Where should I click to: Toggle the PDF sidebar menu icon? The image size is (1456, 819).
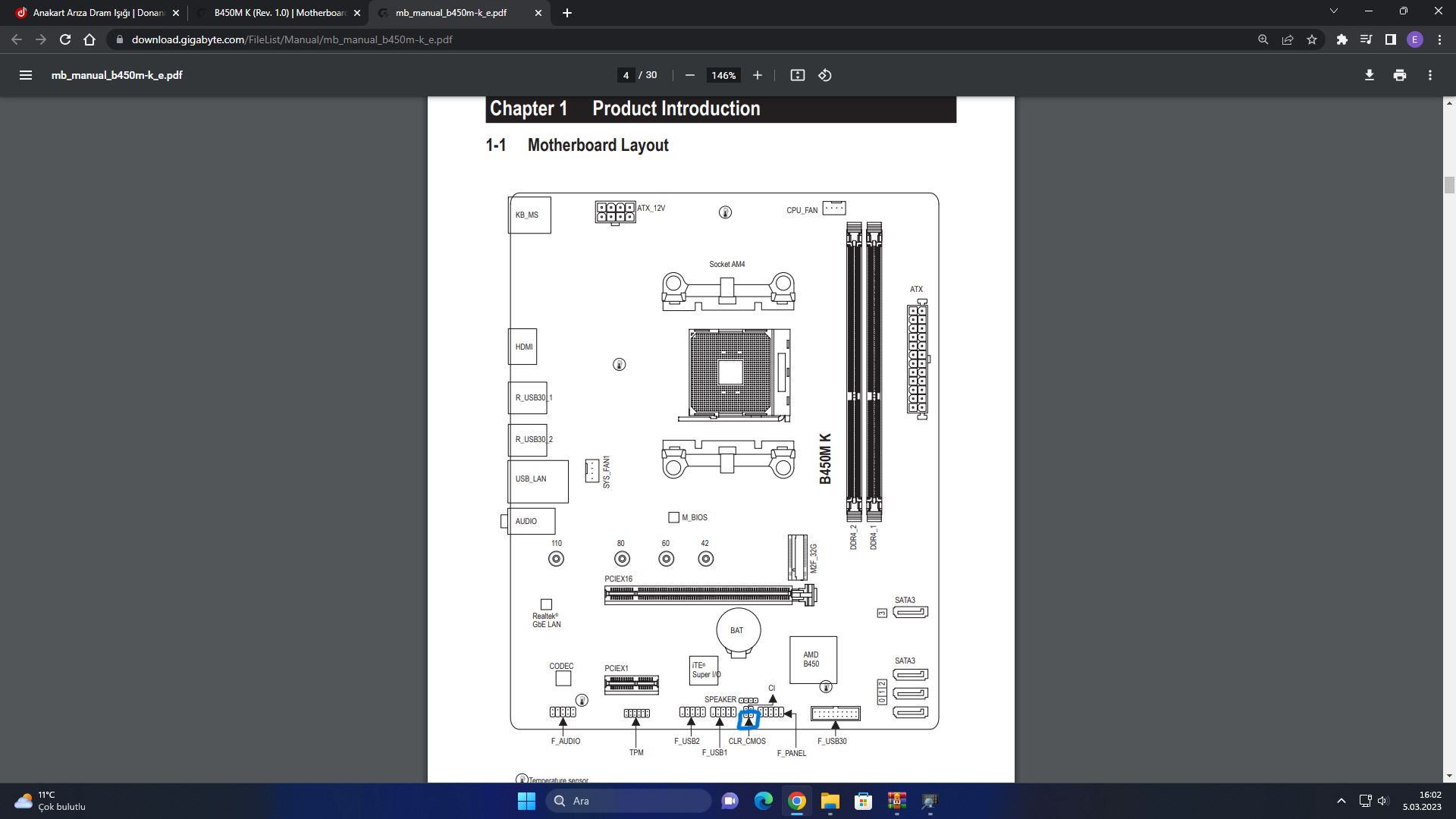point(26,75)
